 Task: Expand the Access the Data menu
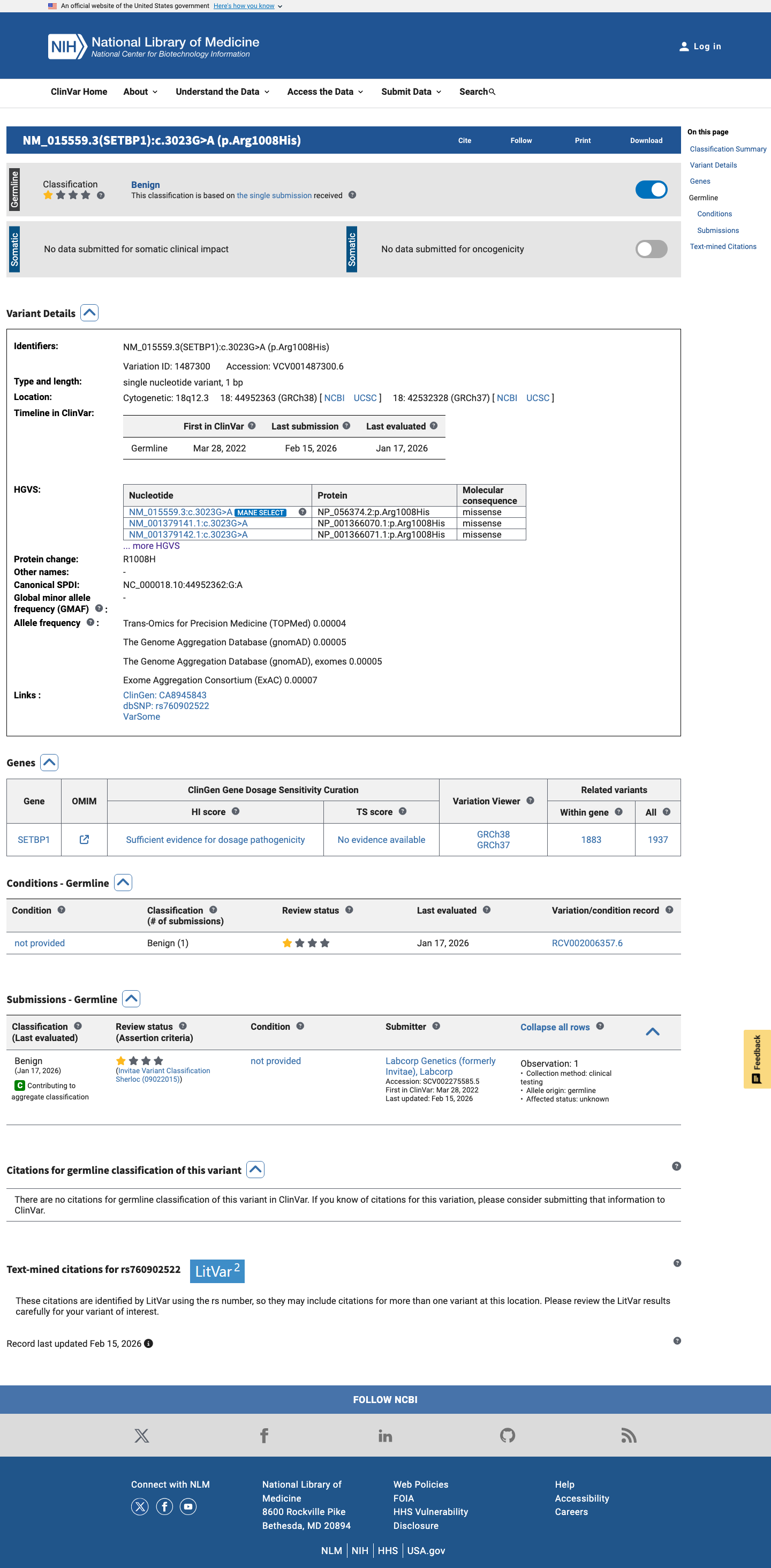325,92
